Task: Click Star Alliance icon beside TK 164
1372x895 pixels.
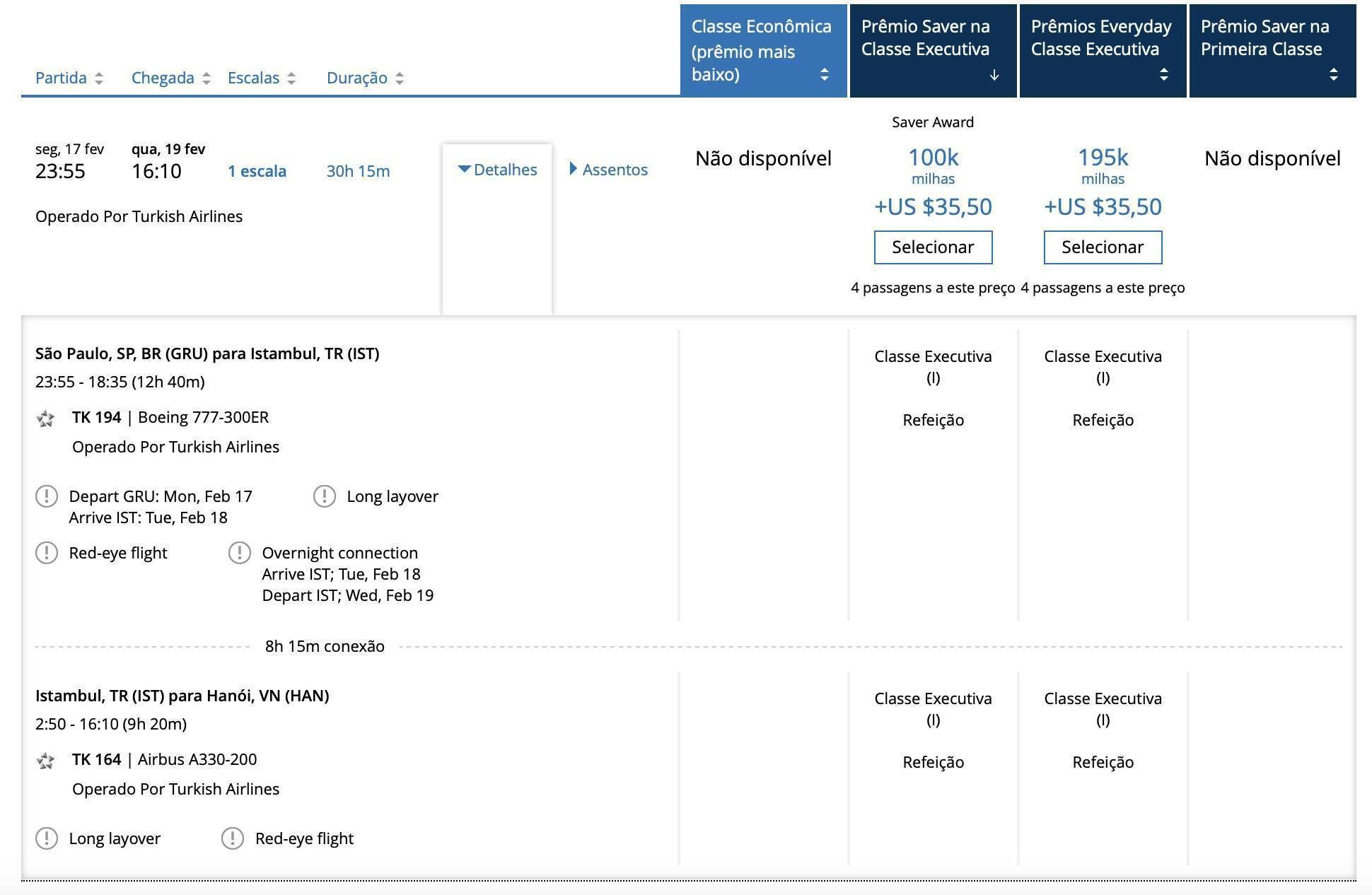Action: (x=46, y=761)
